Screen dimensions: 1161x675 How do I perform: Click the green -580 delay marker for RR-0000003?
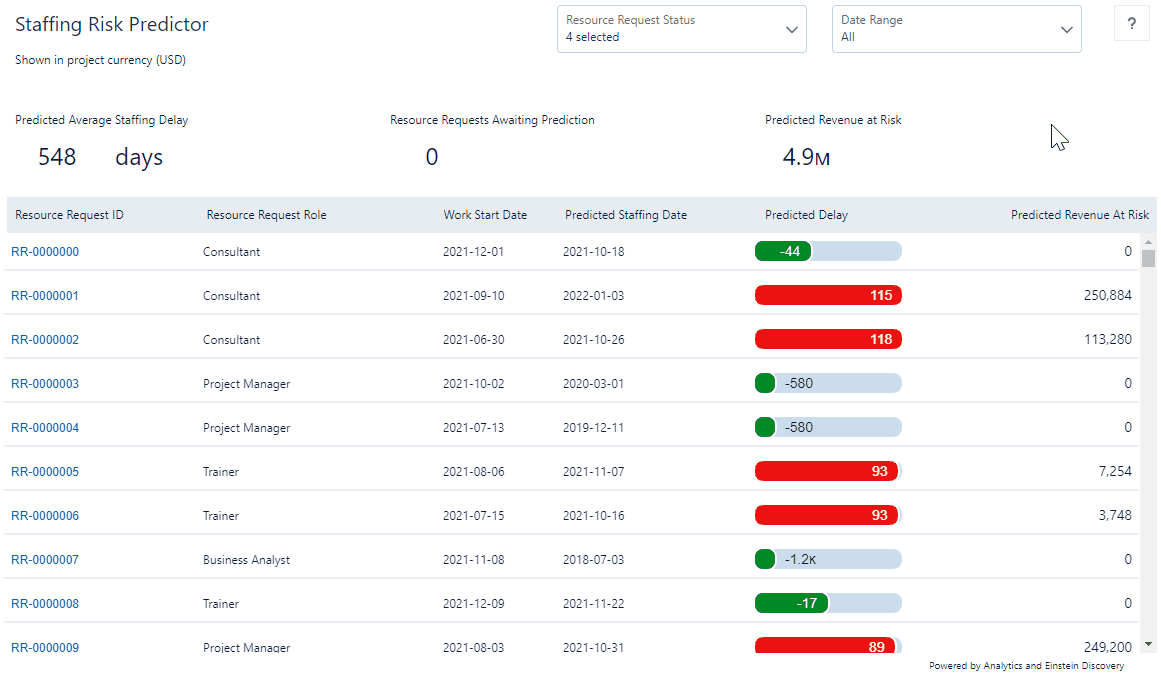tap(765, 383)
